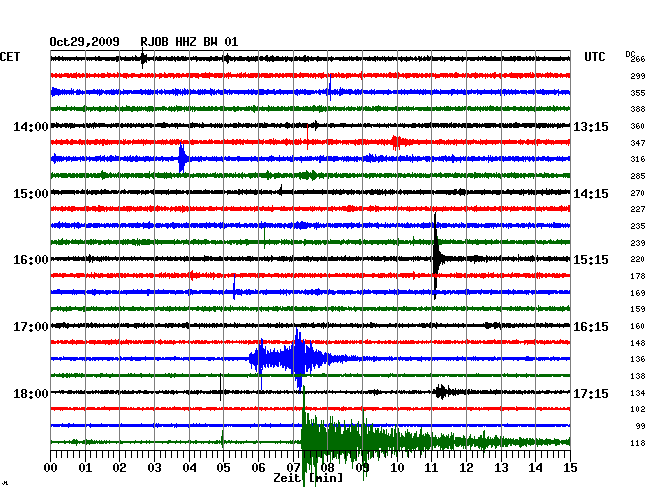The height and width of the screenshot is (494, 650).
Task: Click the 04 minute axis label
Action: (x=189, y=468)
